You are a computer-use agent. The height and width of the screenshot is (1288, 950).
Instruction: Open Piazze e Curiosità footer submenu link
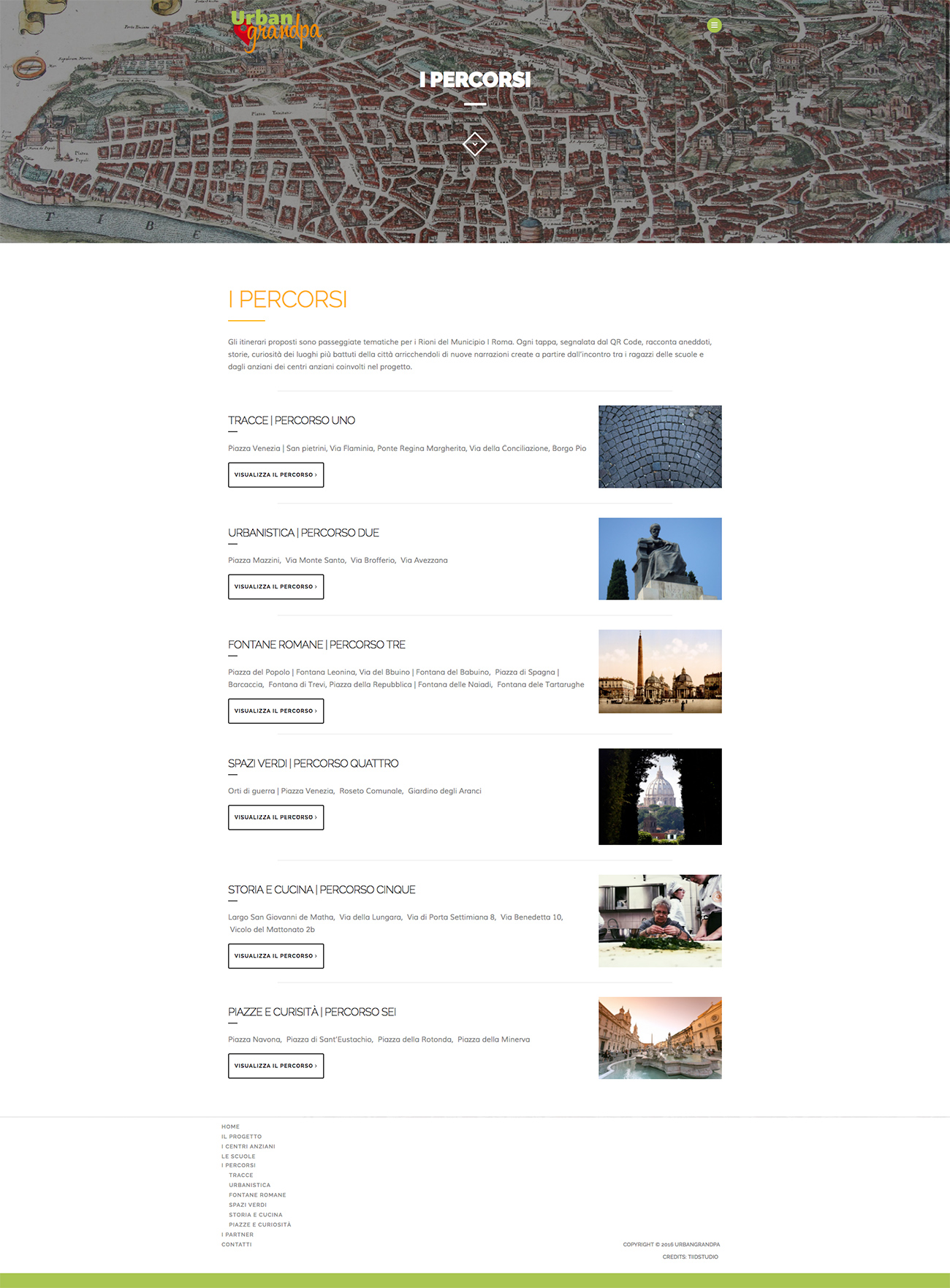click(x=259, y=1224)
